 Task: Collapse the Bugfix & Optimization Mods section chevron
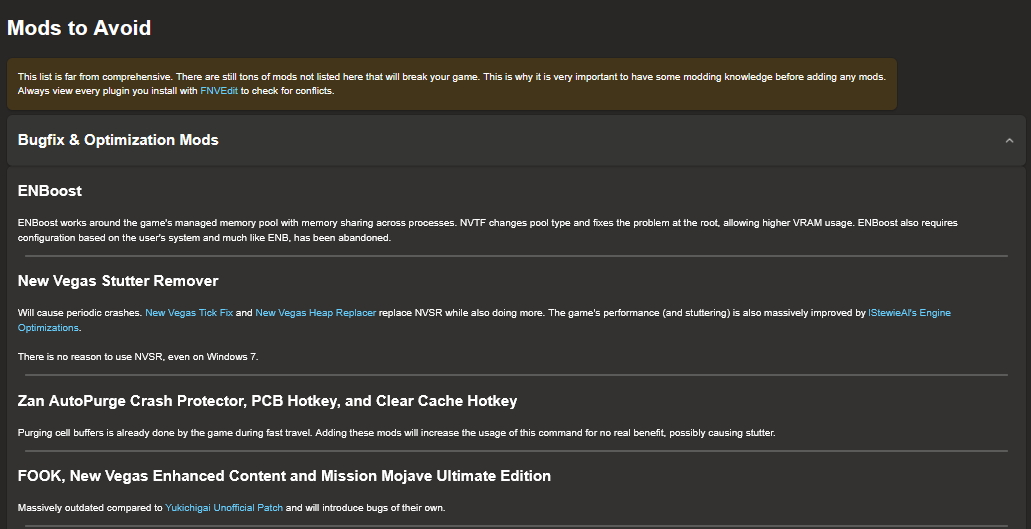(1009, 140)
